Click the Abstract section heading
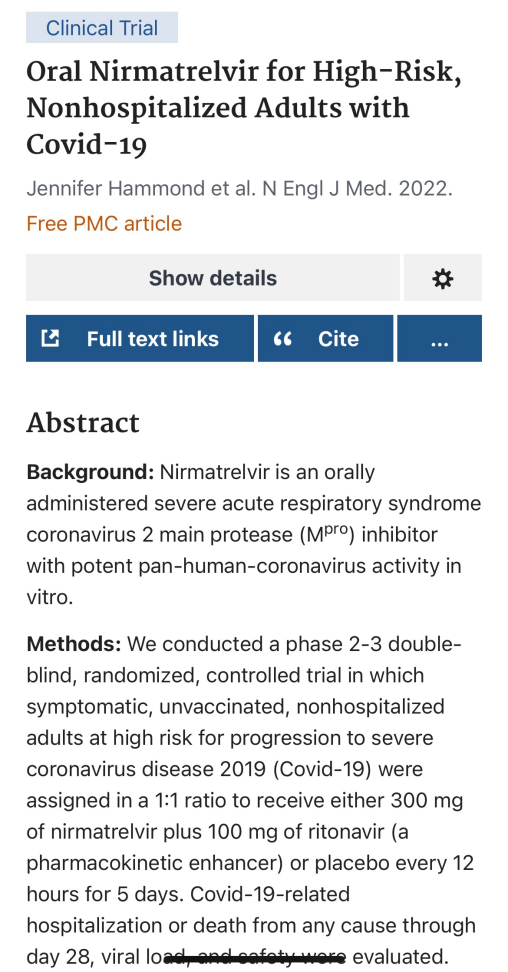This screenshot has height=972, width=508. click(x=83, y=423)
